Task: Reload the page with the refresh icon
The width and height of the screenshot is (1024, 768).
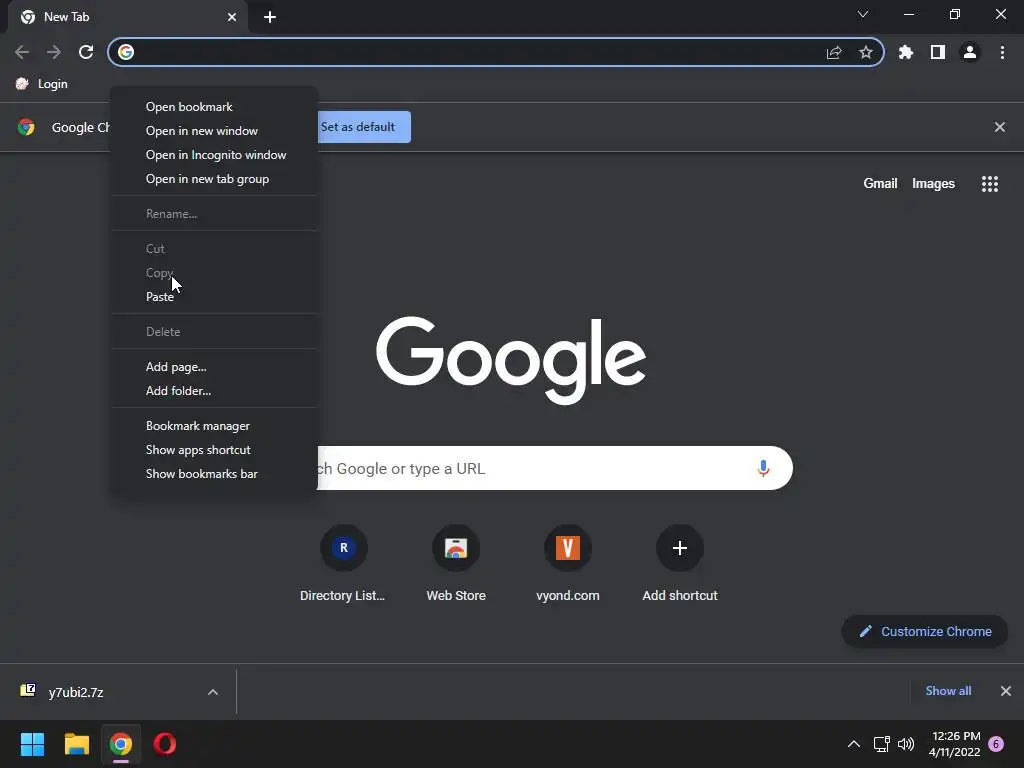Action: click(x=86, y=52)
